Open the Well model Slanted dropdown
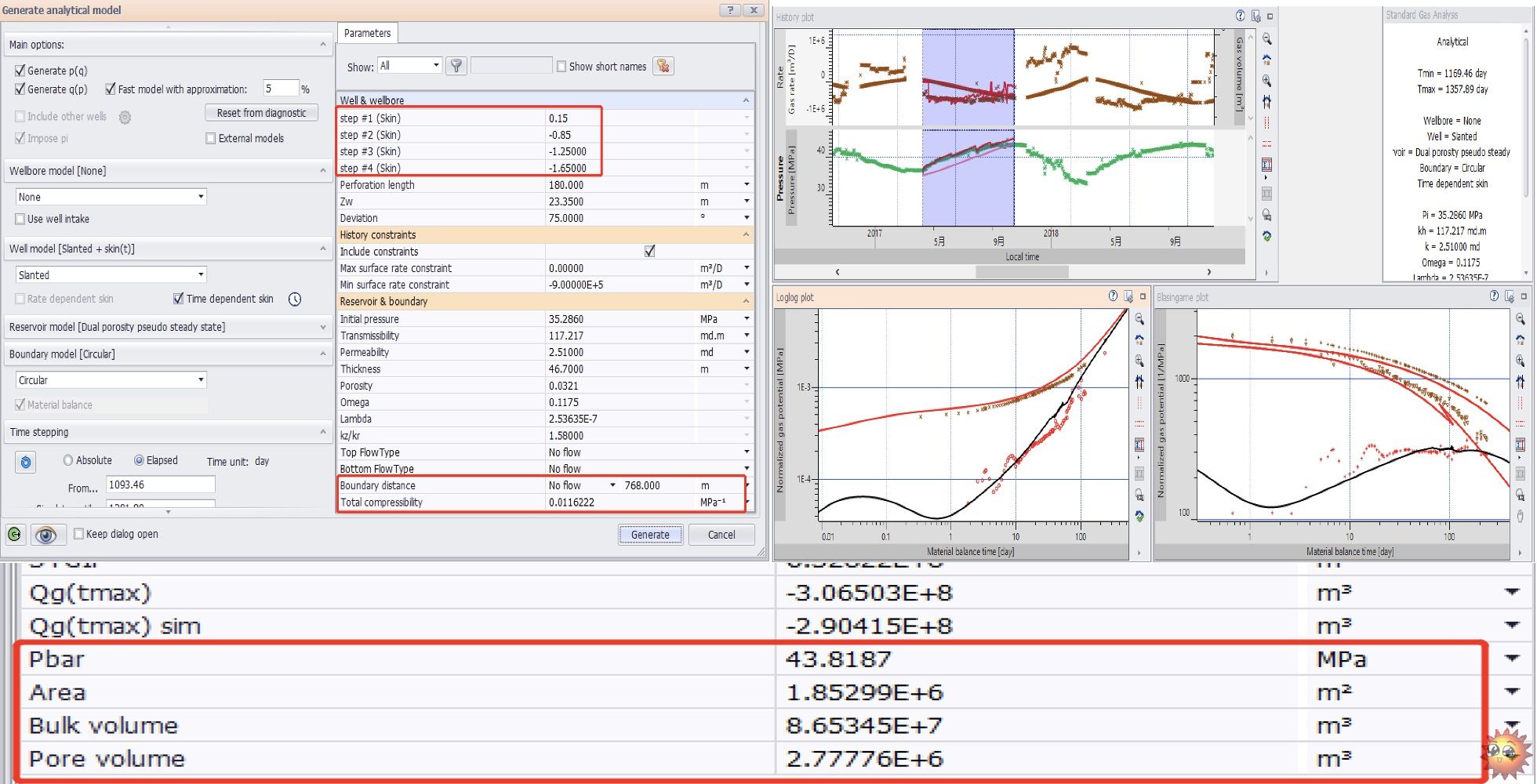The image size is (1537, 784). [111, 275]
